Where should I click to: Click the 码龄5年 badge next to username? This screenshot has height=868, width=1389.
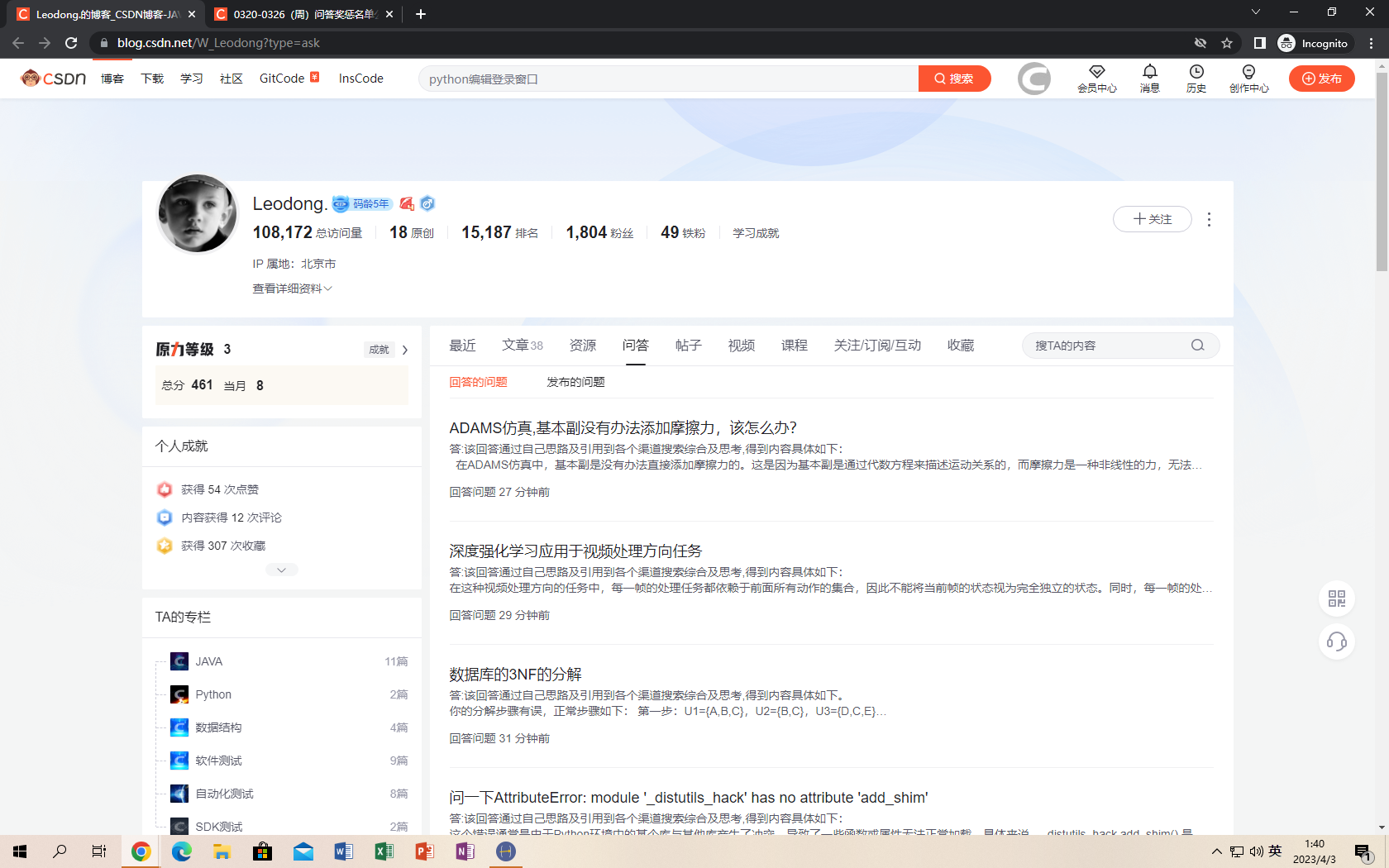coord(363,204)
